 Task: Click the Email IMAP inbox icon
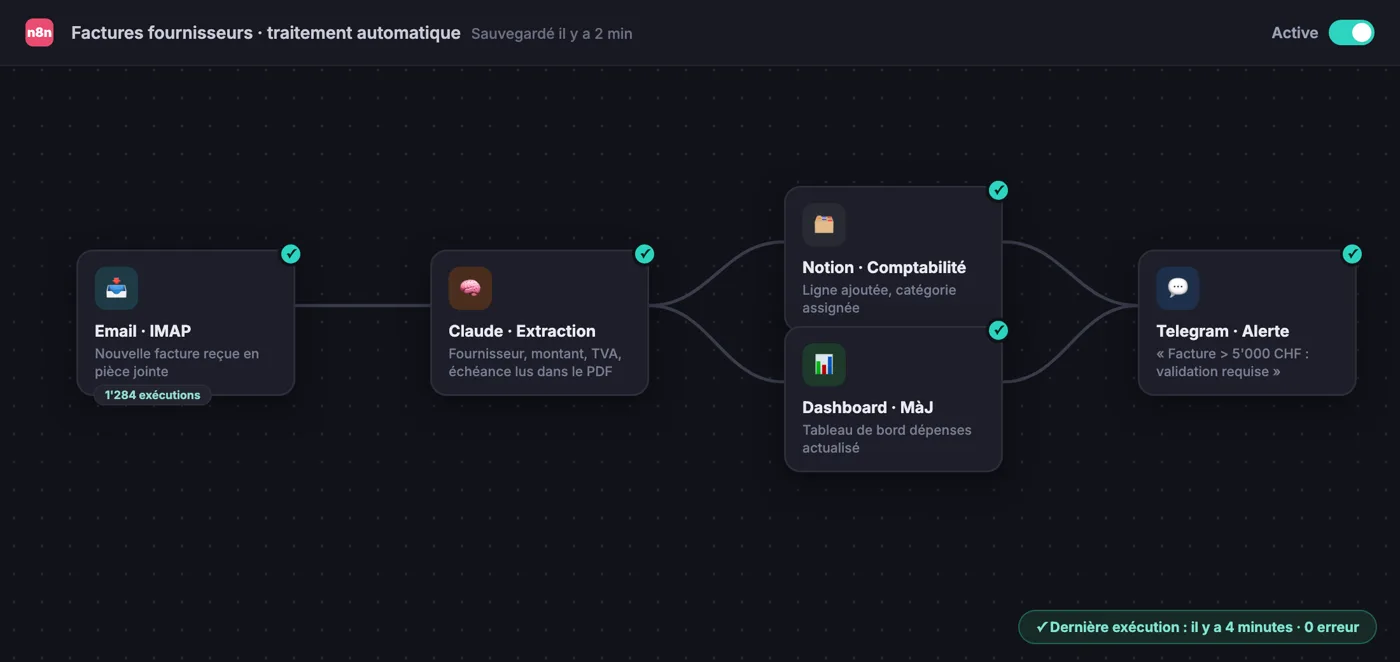tap(116, 288)
